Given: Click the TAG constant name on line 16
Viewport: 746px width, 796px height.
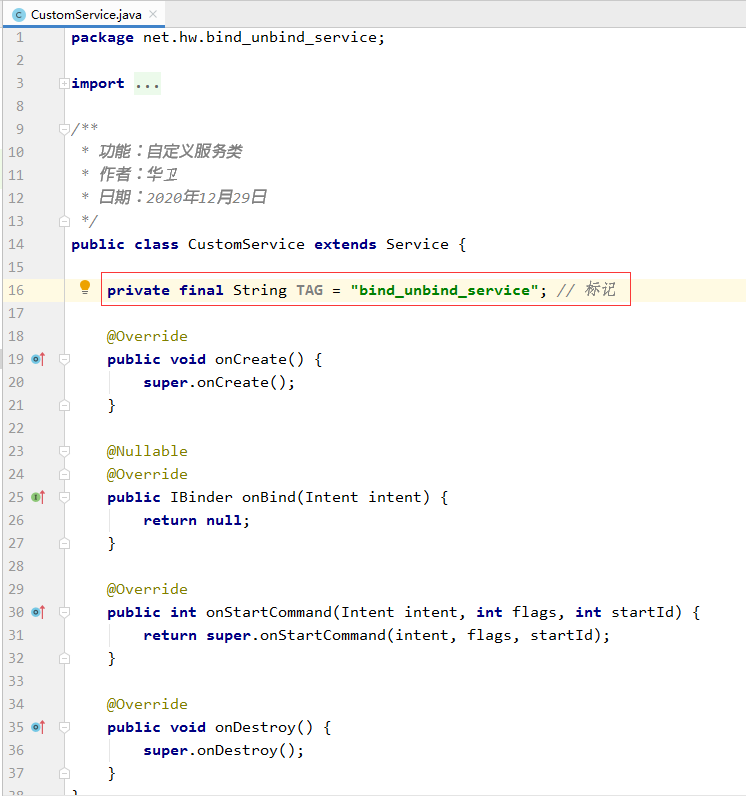Looking at the screenshot, I should [x=310, y=290].
